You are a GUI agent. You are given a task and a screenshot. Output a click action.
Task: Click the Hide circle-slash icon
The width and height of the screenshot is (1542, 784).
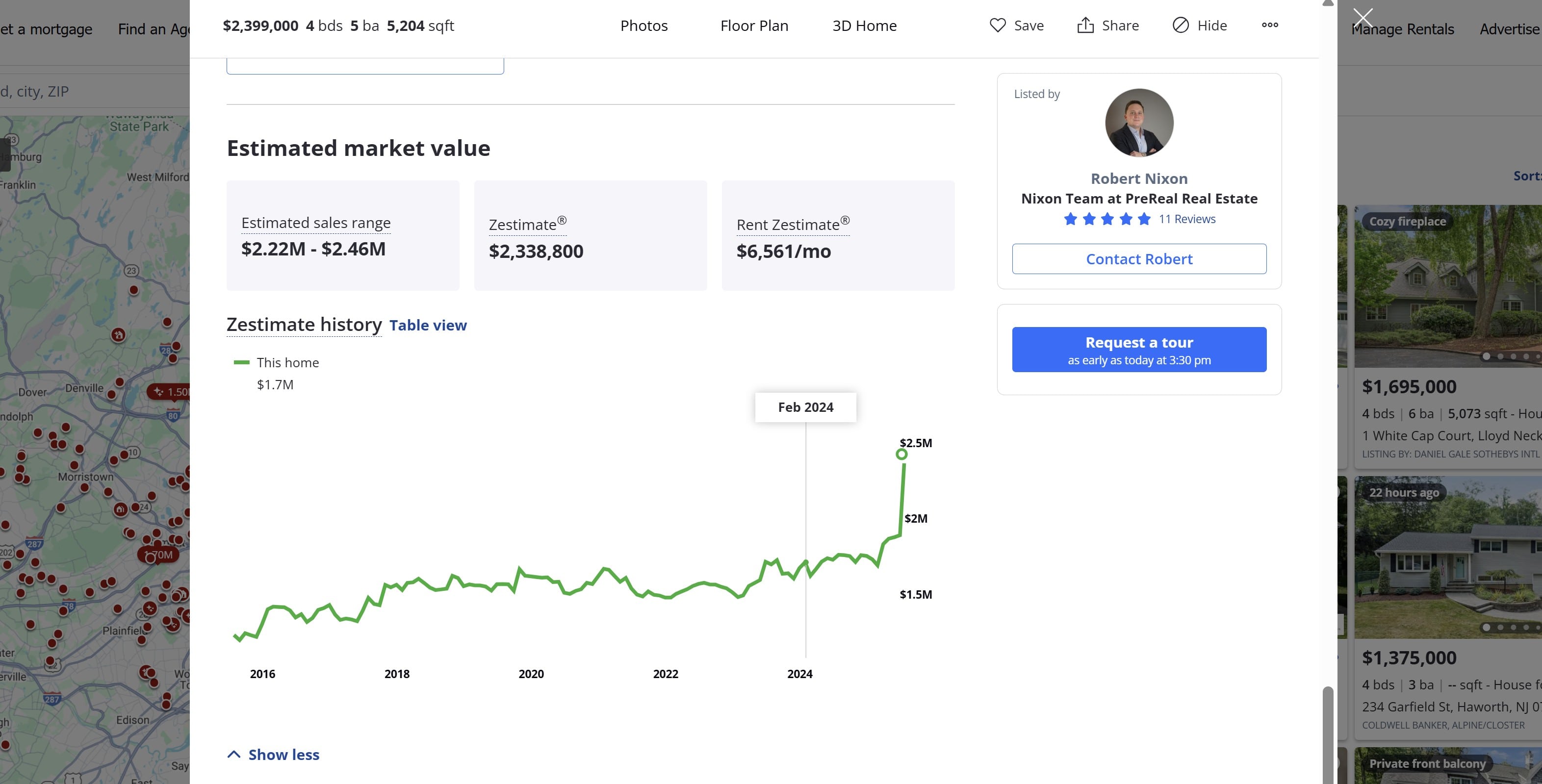pyautogui.click(x=1181, y=25)
